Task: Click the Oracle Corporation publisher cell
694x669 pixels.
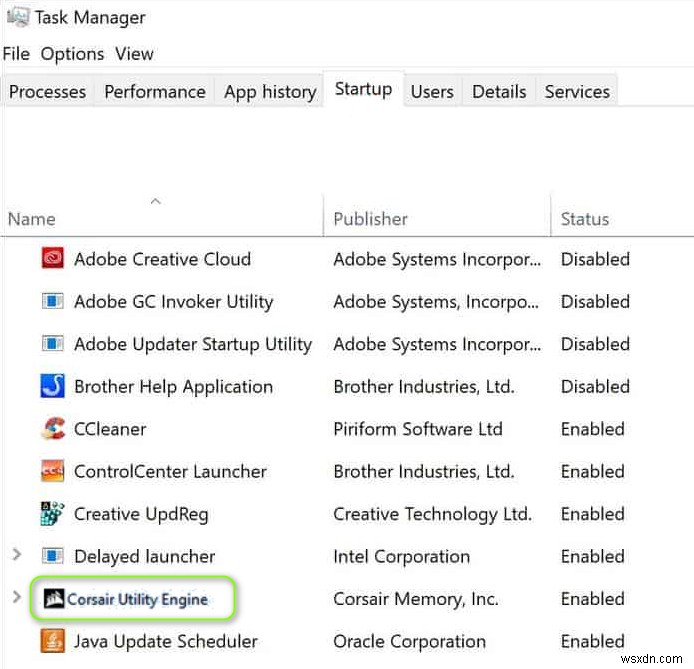Action: click(409, 642)
